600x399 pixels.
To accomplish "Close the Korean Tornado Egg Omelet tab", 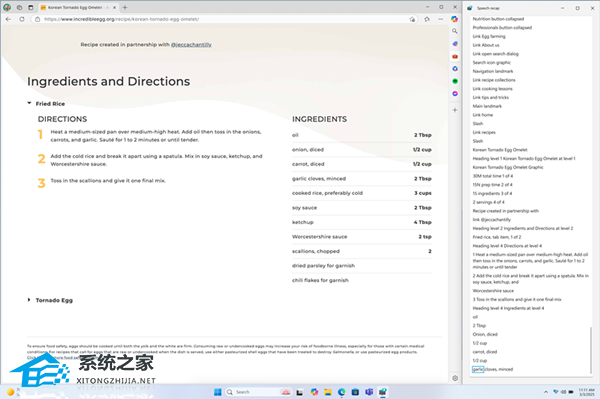I will coord(114,7).
